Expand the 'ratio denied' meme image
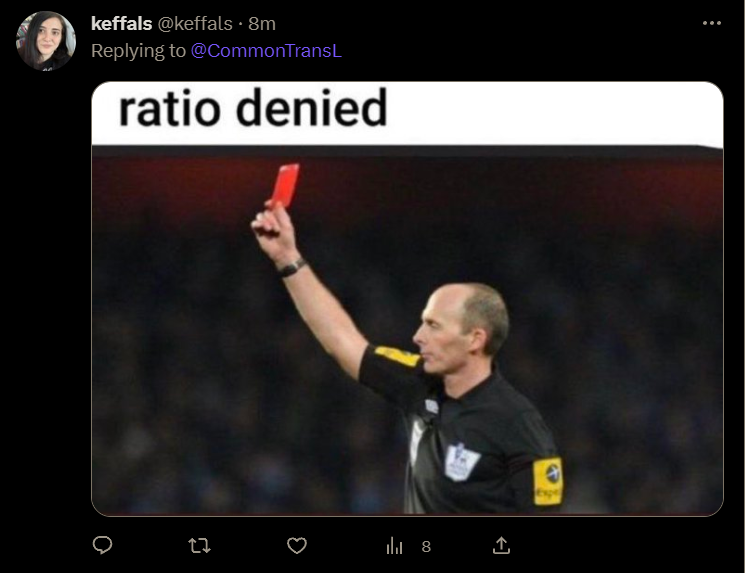Image resolution: width=745 pixels, height=573 pixels. (x=407, y=298)
